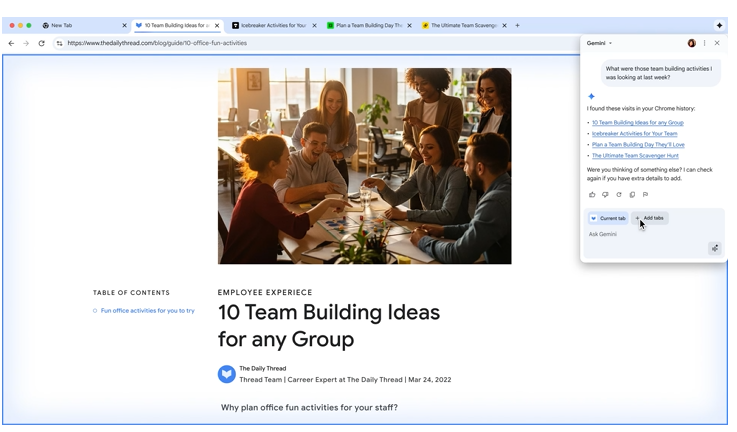
Task: Open the profile avatar in Gemini panel
Action: coord(691,43)
